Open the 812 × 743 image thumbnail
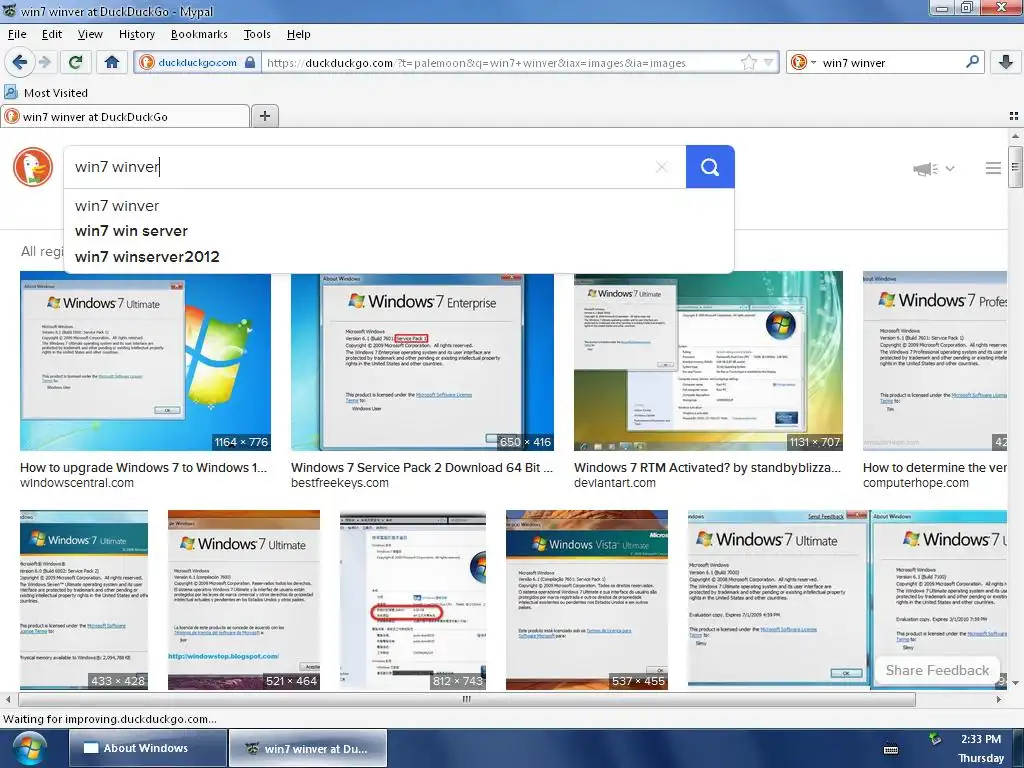Viewport: 1024px width, 768px height. 413,600
